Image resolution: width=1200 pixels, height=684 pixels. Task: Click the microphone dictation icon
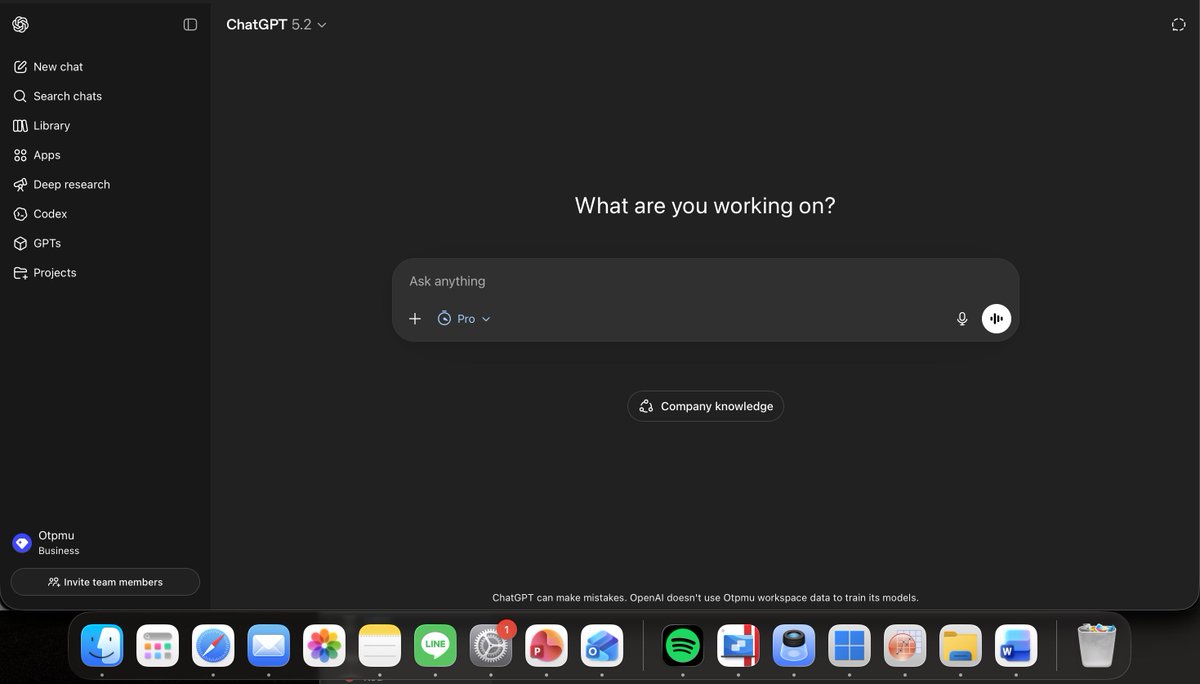(x=962, y=319)
